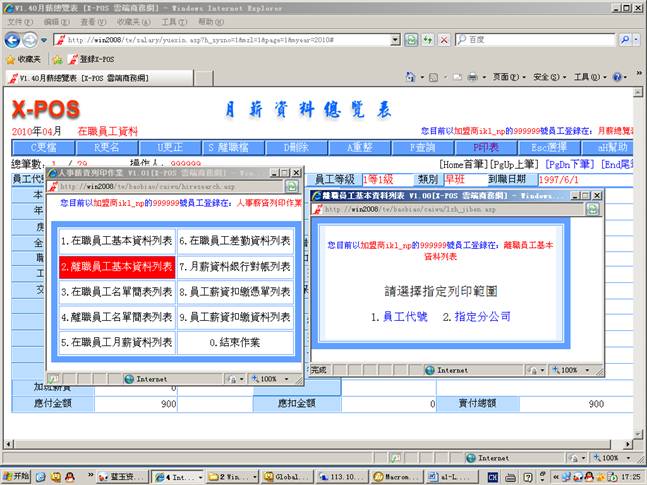Click the 1.員工代號 link
The height and width of the screenshot is (485, 647).
point(399,316)
